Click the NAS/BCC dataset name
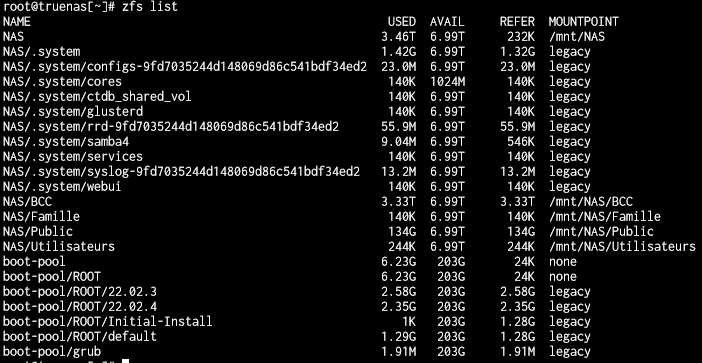 pos(27,201)
